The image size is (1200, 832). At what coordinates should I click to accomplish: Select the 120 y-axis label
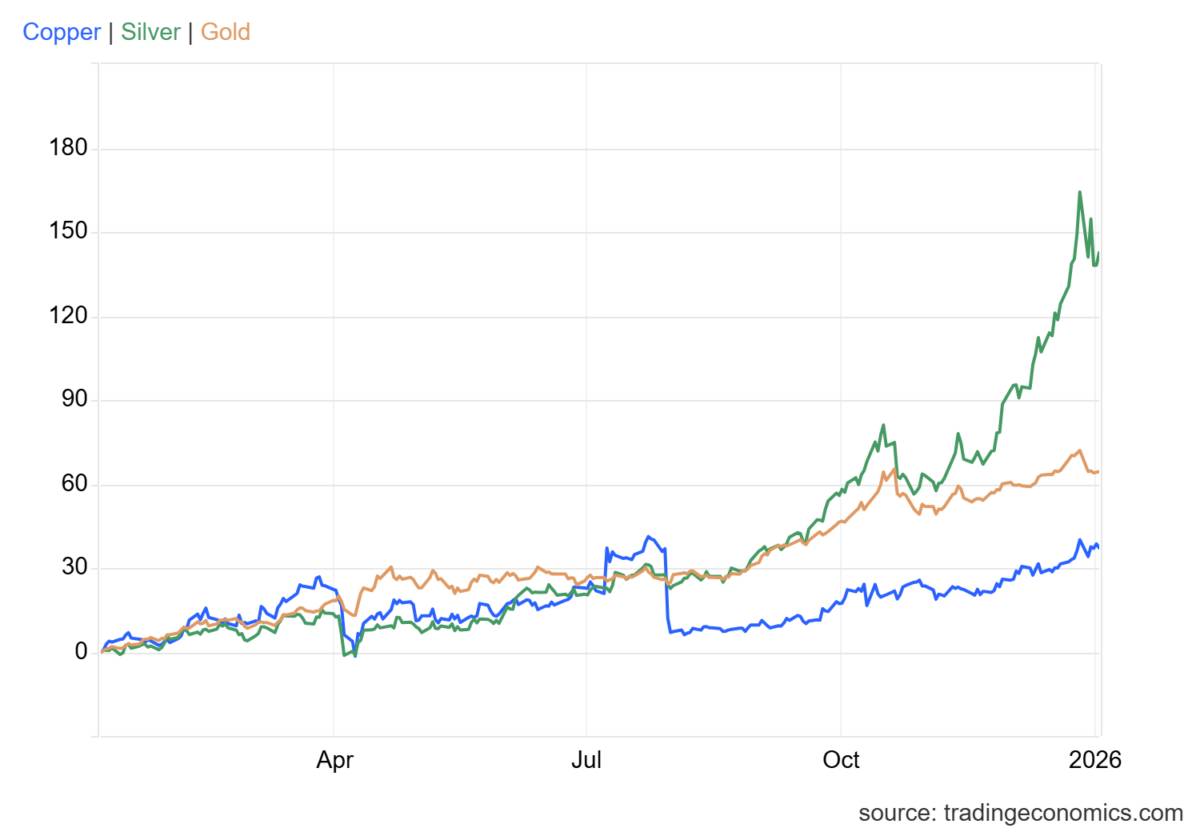coord(68,317)
